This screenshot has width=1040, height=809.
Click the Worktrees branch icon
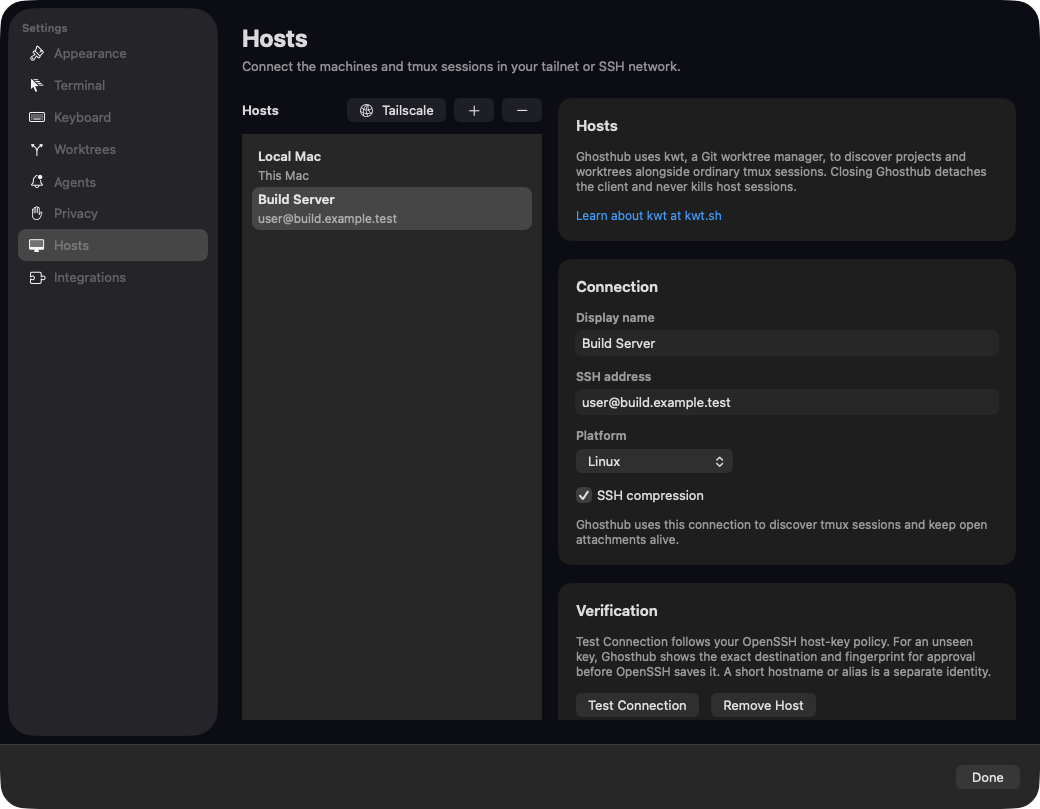pos(37,149)
